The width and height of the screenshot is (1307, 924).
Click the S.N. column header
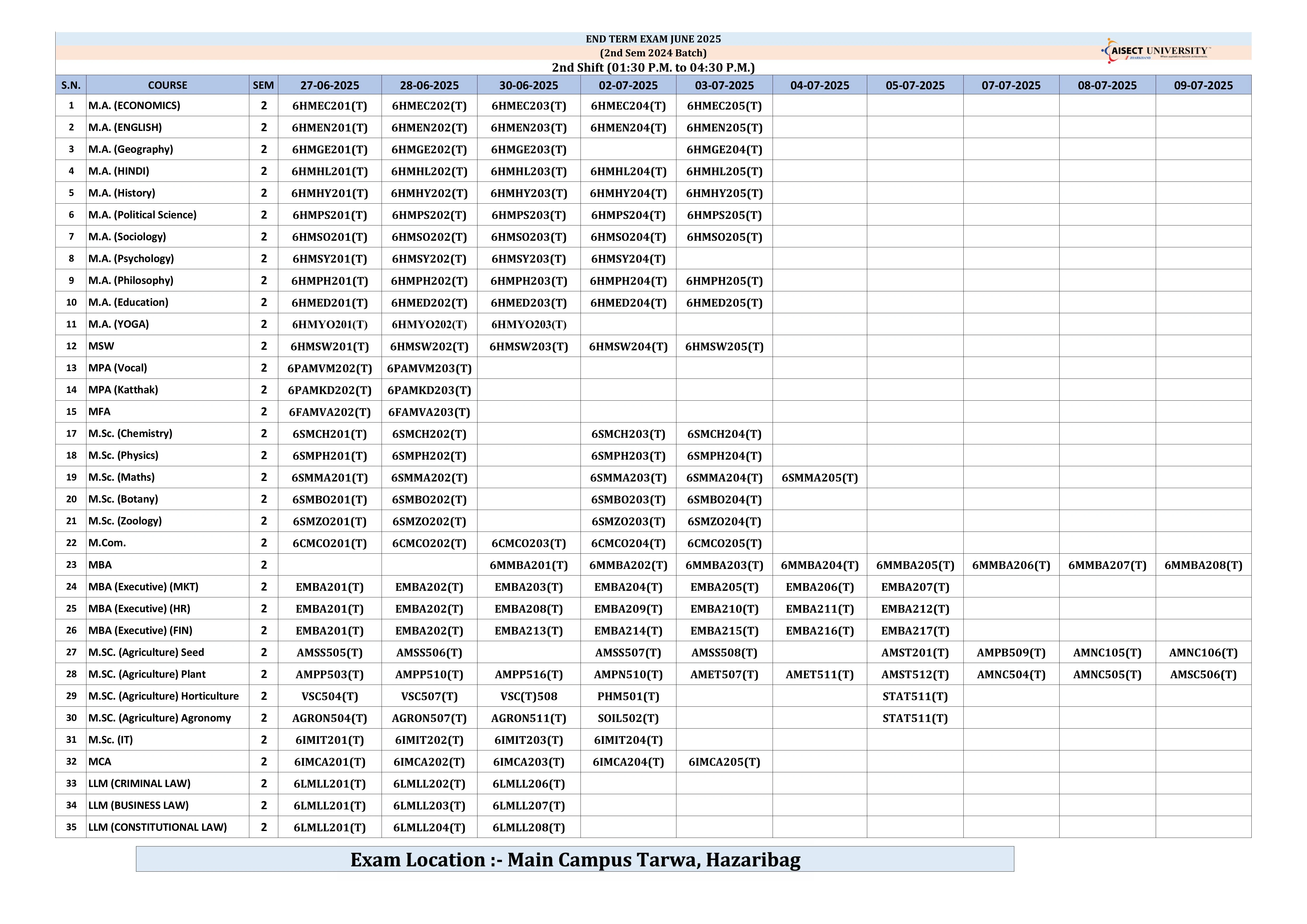click(x=71, y=85)
